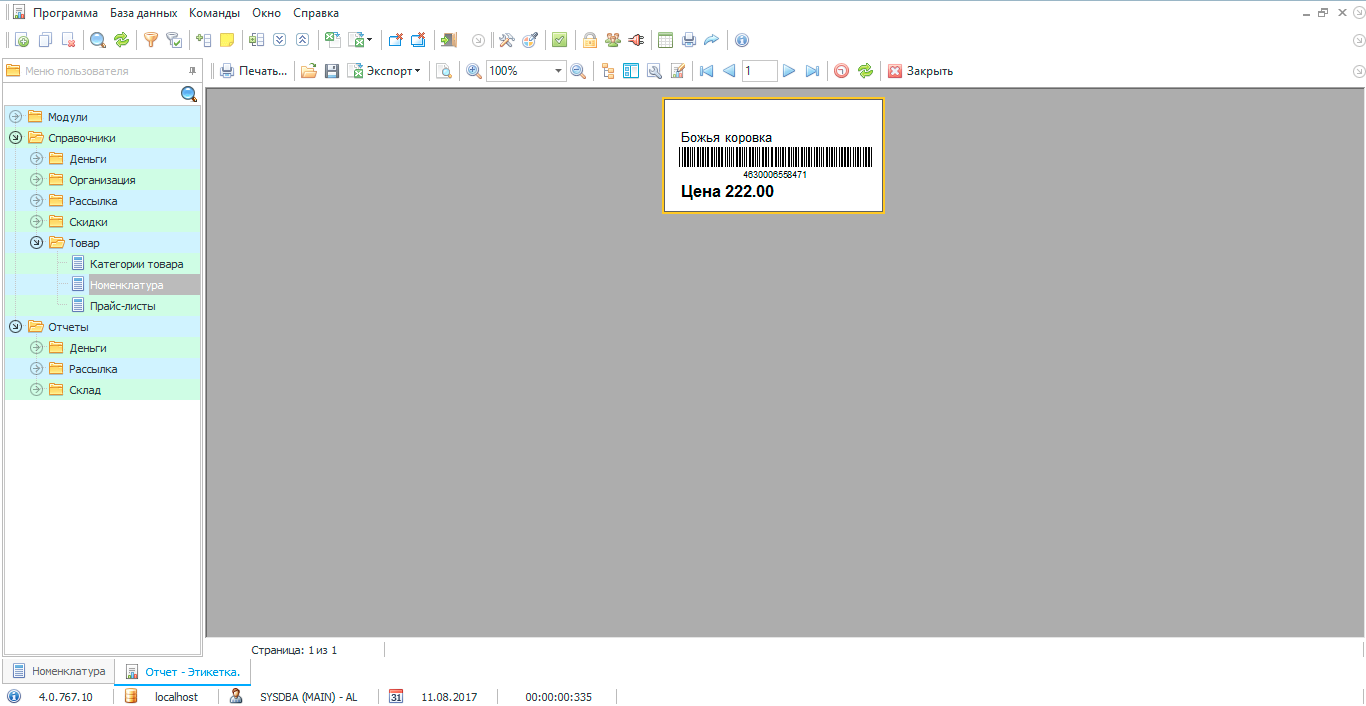This screenshot has height=706, width=1366.
Task: Refresh the report with green arrows icon
Action: coord(865,71)
